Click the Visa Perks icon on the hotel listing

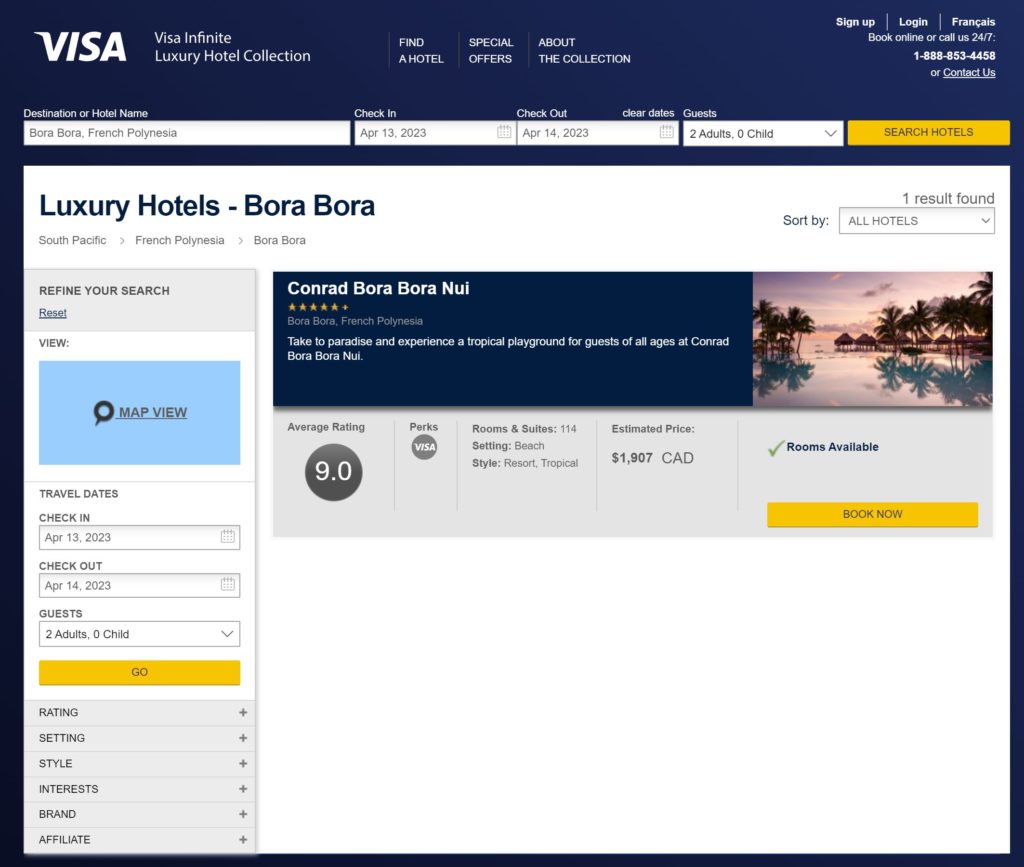(x=424, y=448)
